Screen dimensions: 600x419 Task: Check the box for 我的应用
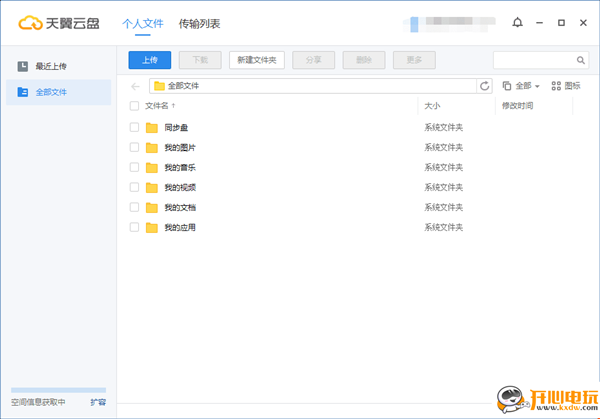[x=134, y=227]
